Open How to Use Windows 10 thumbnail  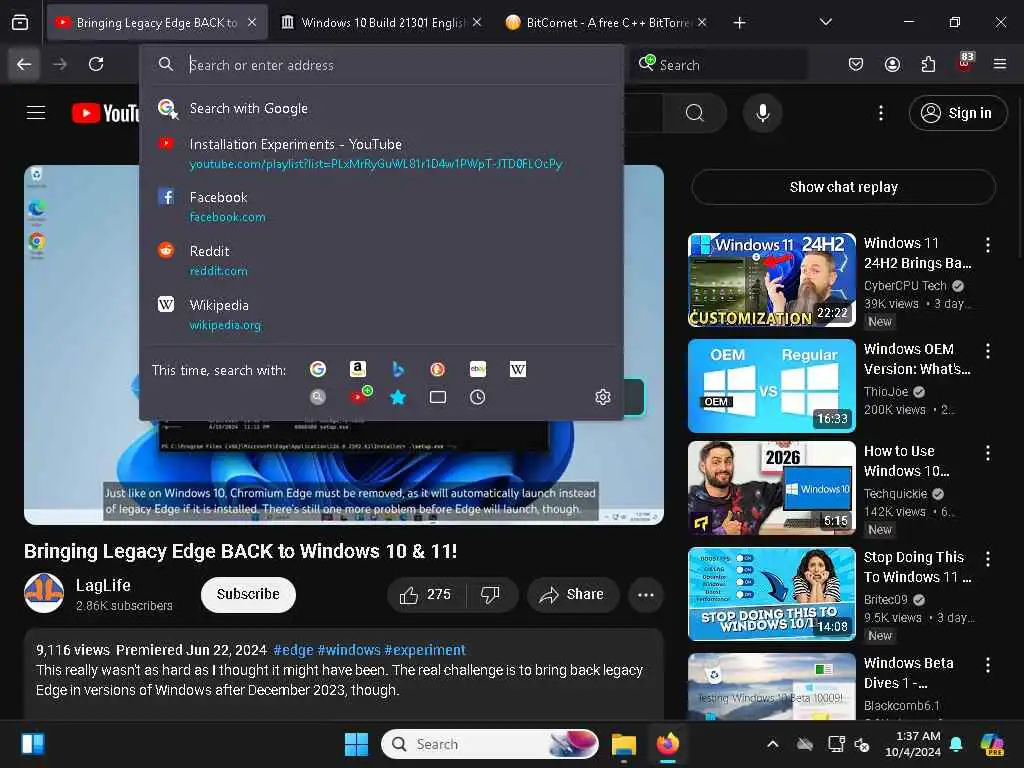[772, 488]
